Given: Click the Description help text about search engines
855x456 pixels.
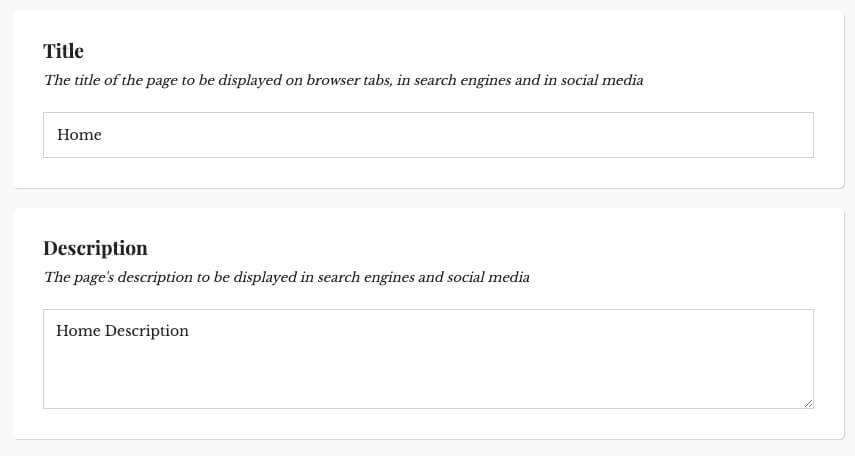Looking at the screenshot, I should point(287,277).
